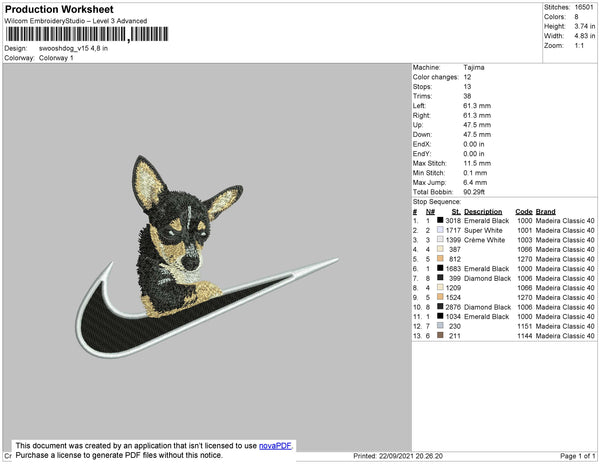Click the 'Production Worksheet' heading
This screenshot has height=464, width=600.
[x=59, y=10]
